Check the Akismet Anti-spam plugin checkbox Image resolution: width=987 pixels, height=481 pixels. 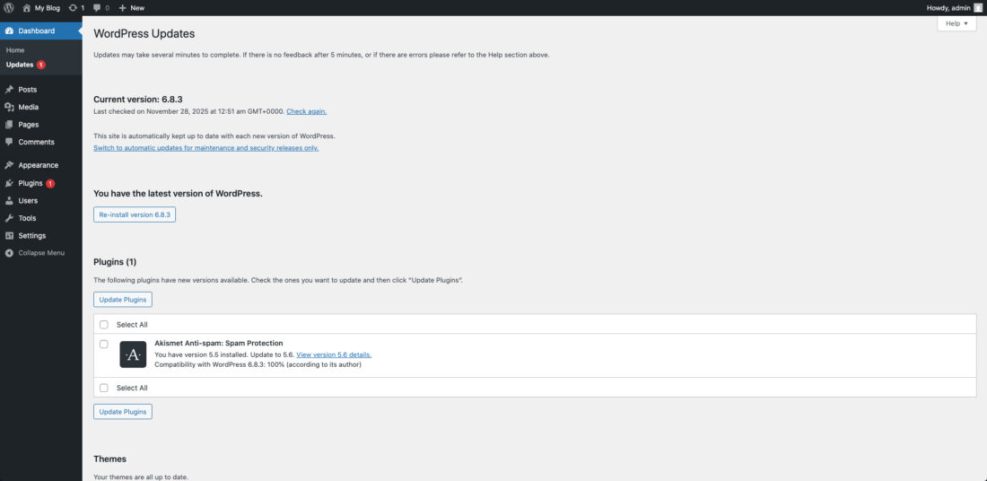coord(104,344)
